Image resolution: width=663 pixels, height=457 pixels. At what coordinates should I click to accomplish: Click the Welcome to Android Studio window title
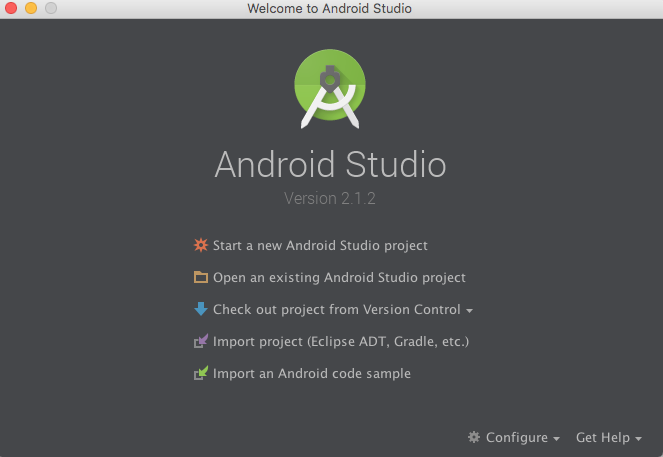329,8
